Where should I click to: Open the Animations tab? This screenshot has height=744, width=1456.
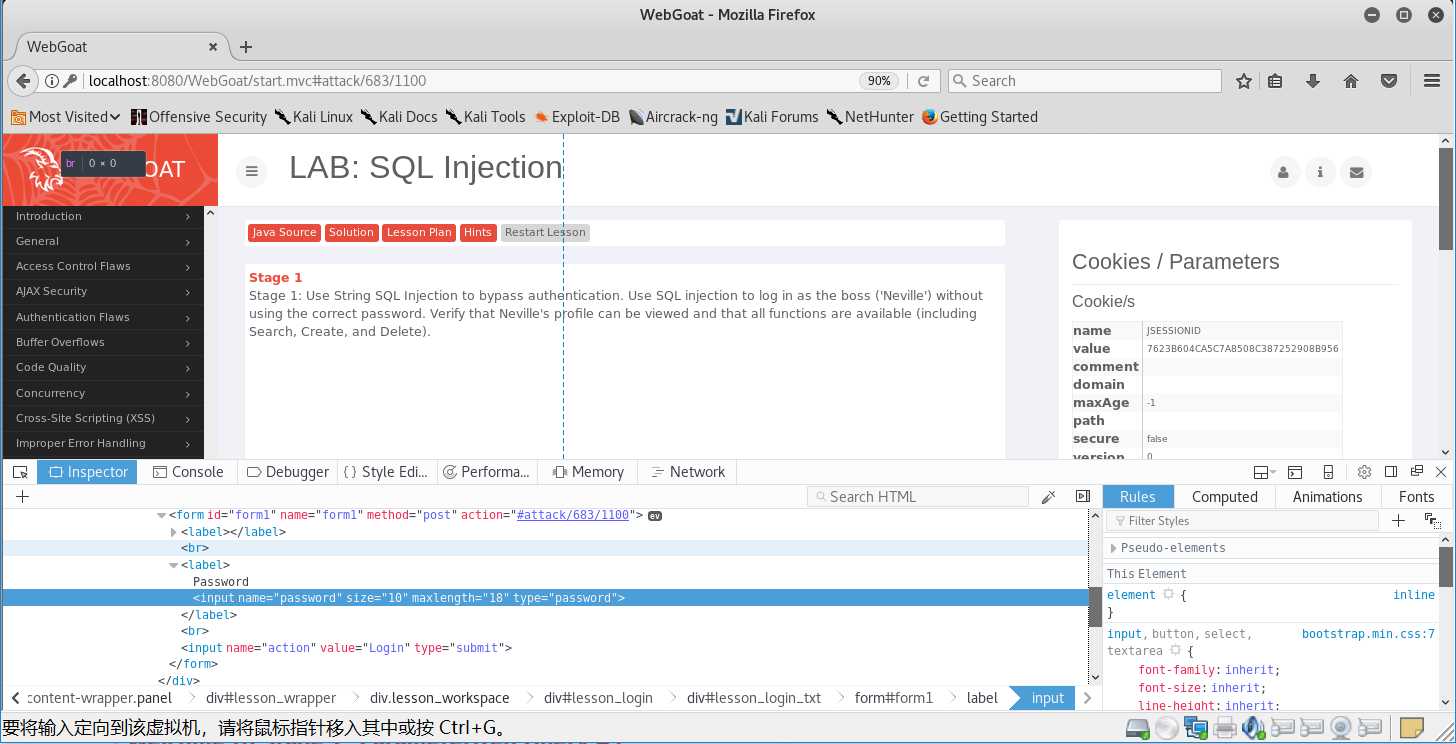pos(1327,497)
